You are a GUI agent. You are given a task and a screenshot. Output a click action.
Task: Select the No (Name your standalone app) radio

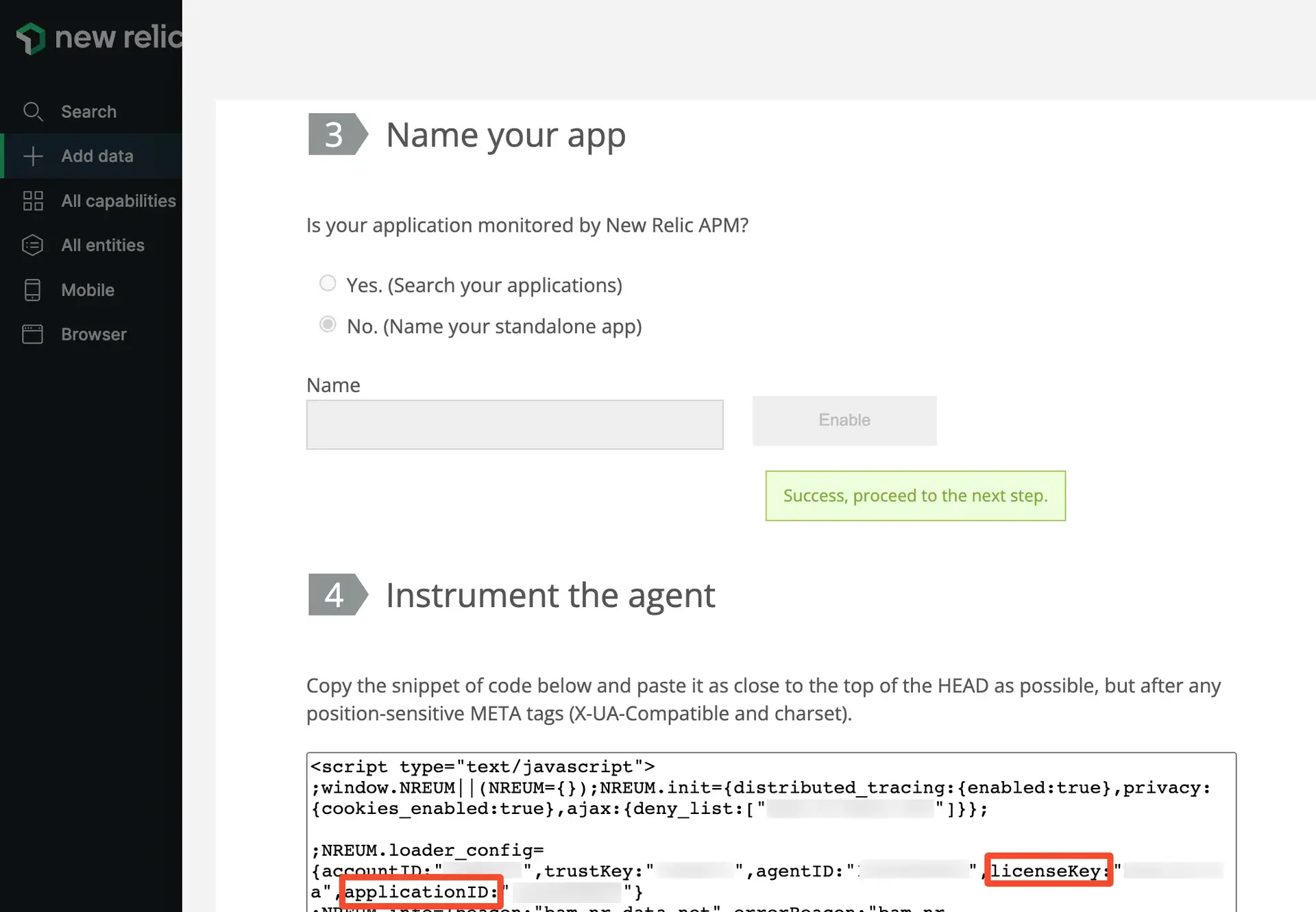(328, 324)
